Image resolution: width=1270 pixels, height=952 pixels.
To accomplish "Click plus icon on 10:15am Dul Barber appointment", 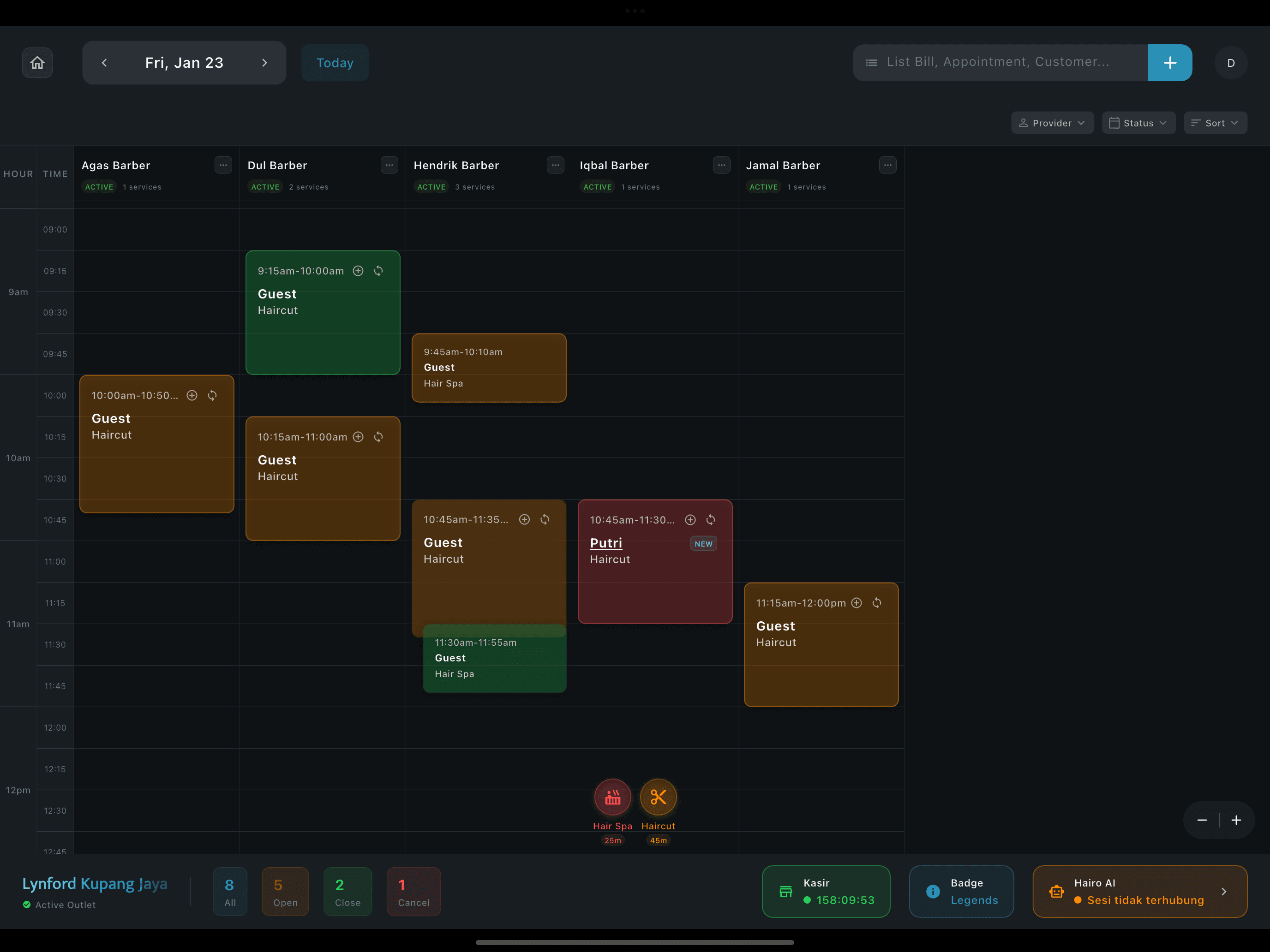I will pyautogui.click(x=358, y=437).
